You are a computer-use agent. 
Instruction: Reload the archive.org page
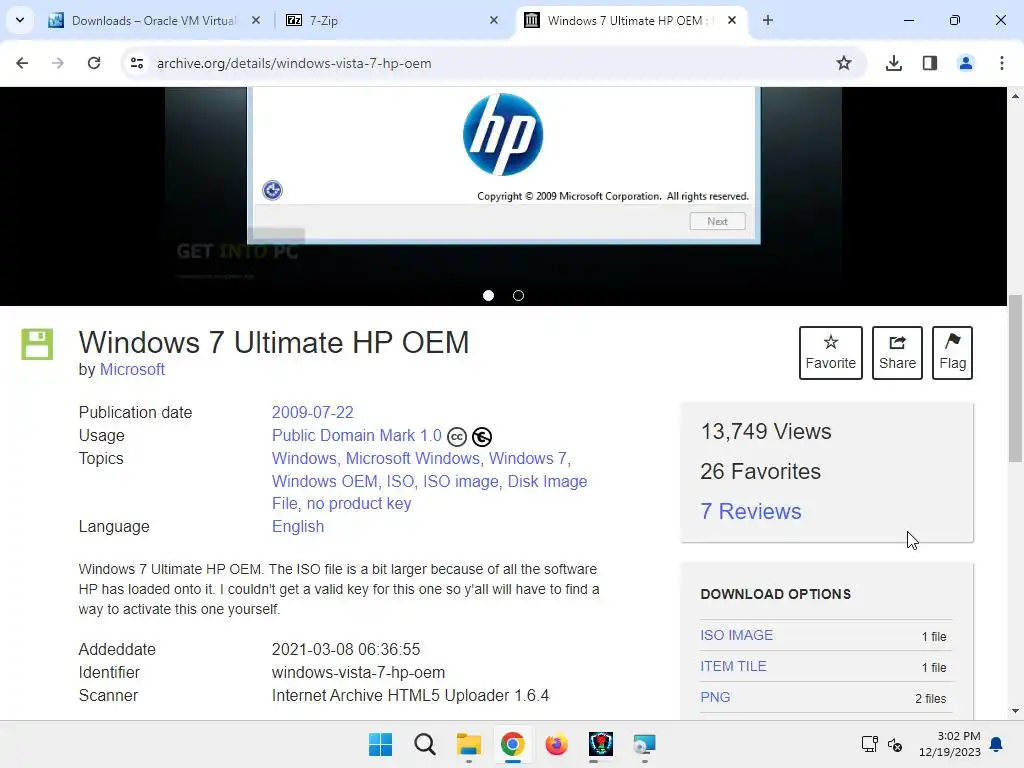(94, 63)
